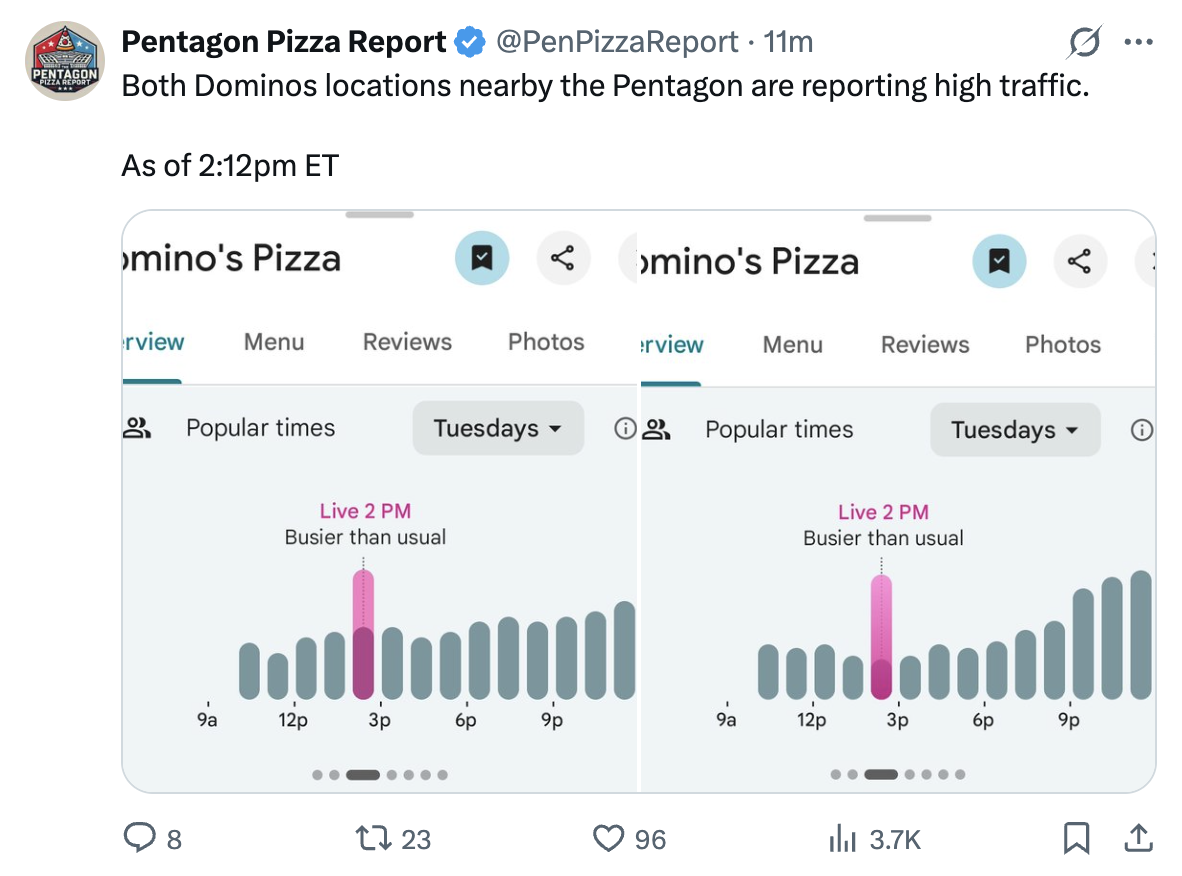Toggle saved bookmark on right Domino's panel

tap(999, 261)
